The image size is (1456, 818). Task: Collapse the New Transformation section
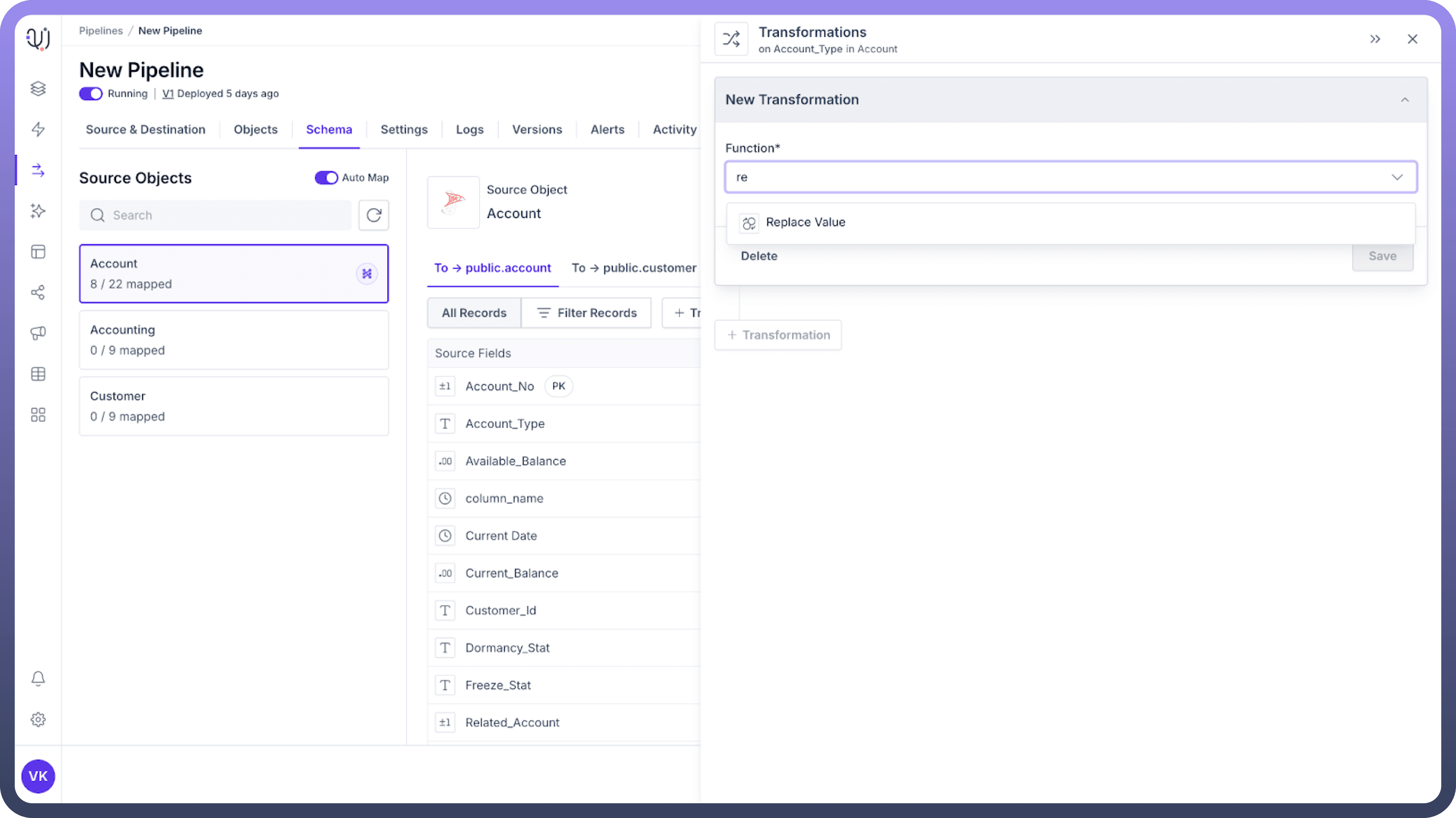[1405, 100]
